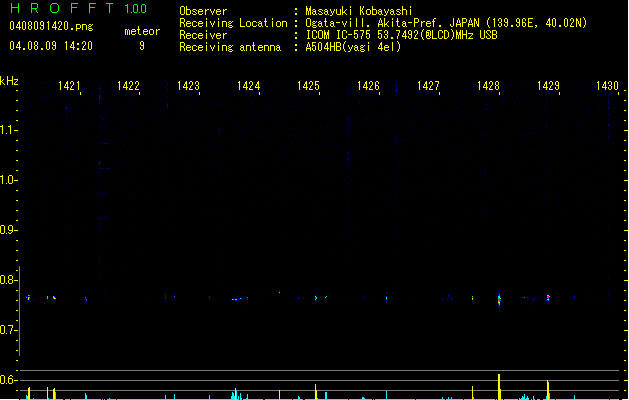
Task: Click the 0.9 kHz frequency label
Action: click(x=8, y=229)
